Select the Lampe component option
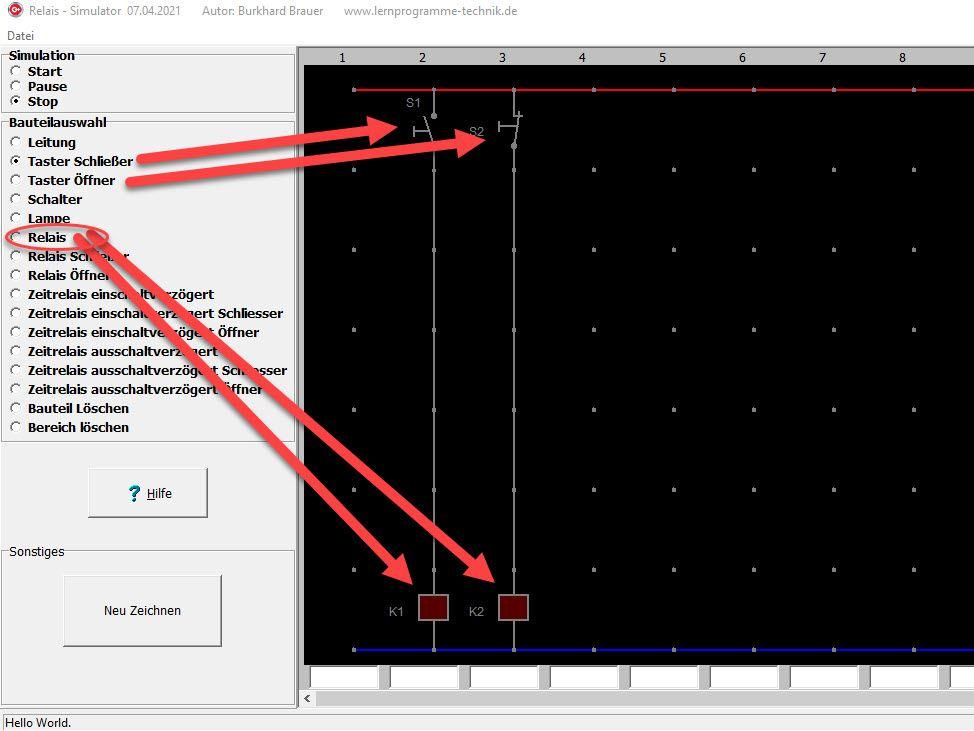 (15, 219)
